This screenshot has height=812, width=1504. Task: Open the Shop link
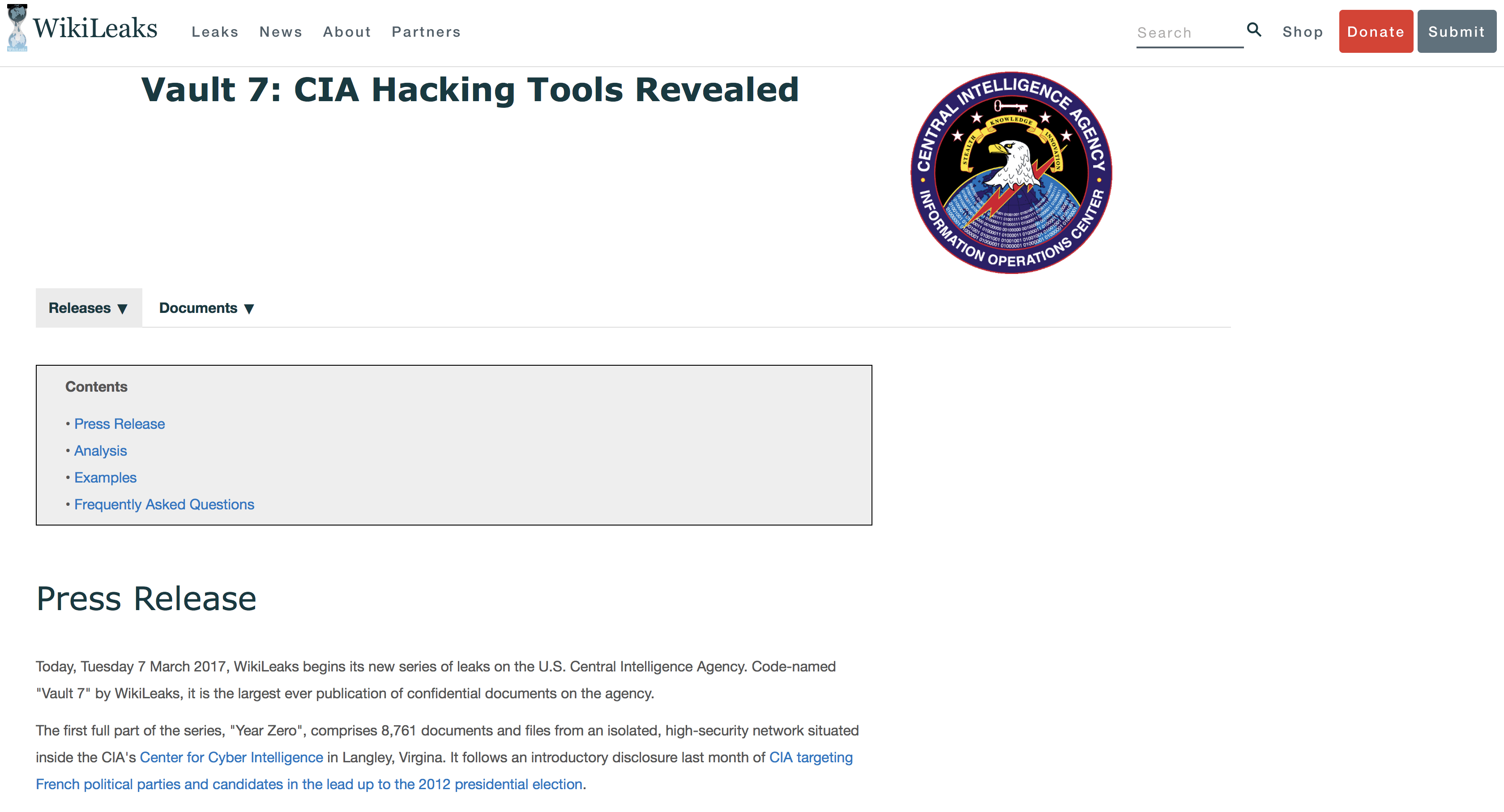pos(1303,31)
